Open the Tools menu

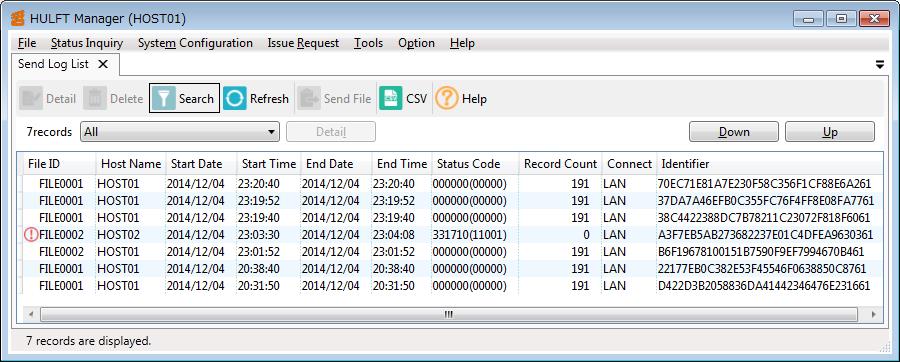pyautogui.click(x=368, y=43)
